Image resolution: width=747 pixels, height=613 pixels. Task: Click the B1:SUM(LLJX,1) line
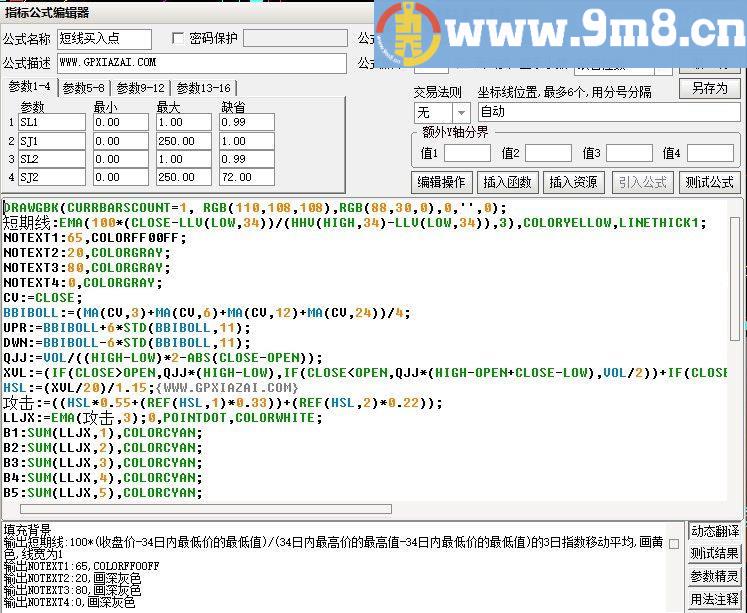coord(103,433)
